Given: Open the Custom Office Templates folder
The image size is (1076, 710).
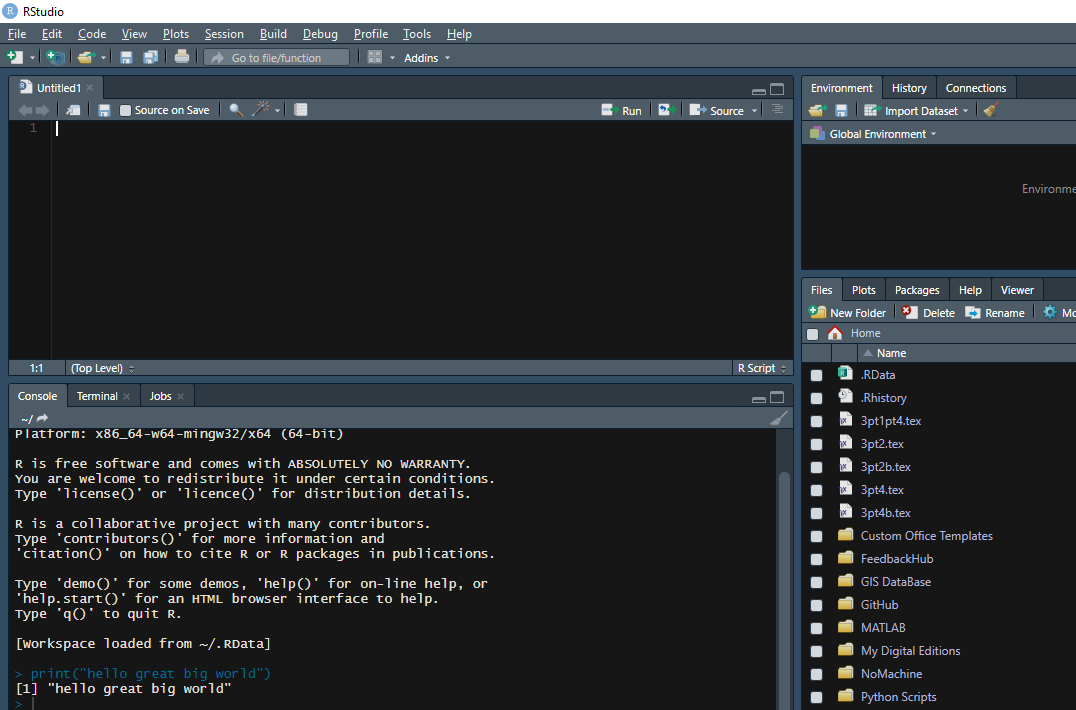Looking at the screenshot, I should (926, 536).
